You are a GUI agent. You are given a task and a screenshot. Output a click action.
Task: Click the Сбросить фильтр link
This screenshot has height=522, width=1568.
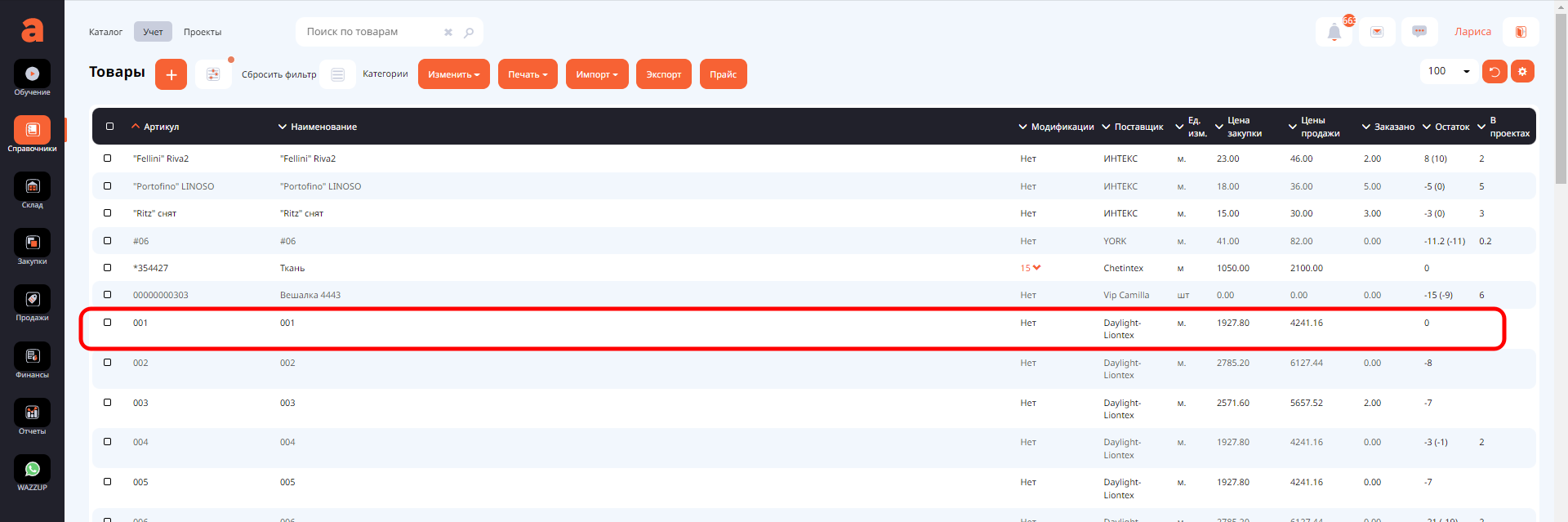(278, 75)
